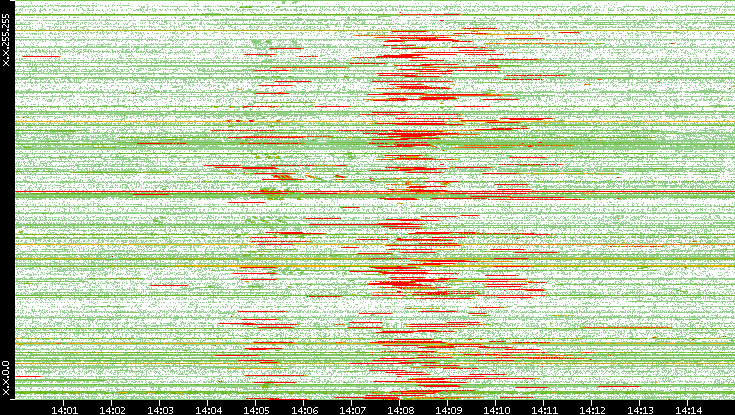
Task: Jump to the 14:03 time marker
Action: [160, 408]
